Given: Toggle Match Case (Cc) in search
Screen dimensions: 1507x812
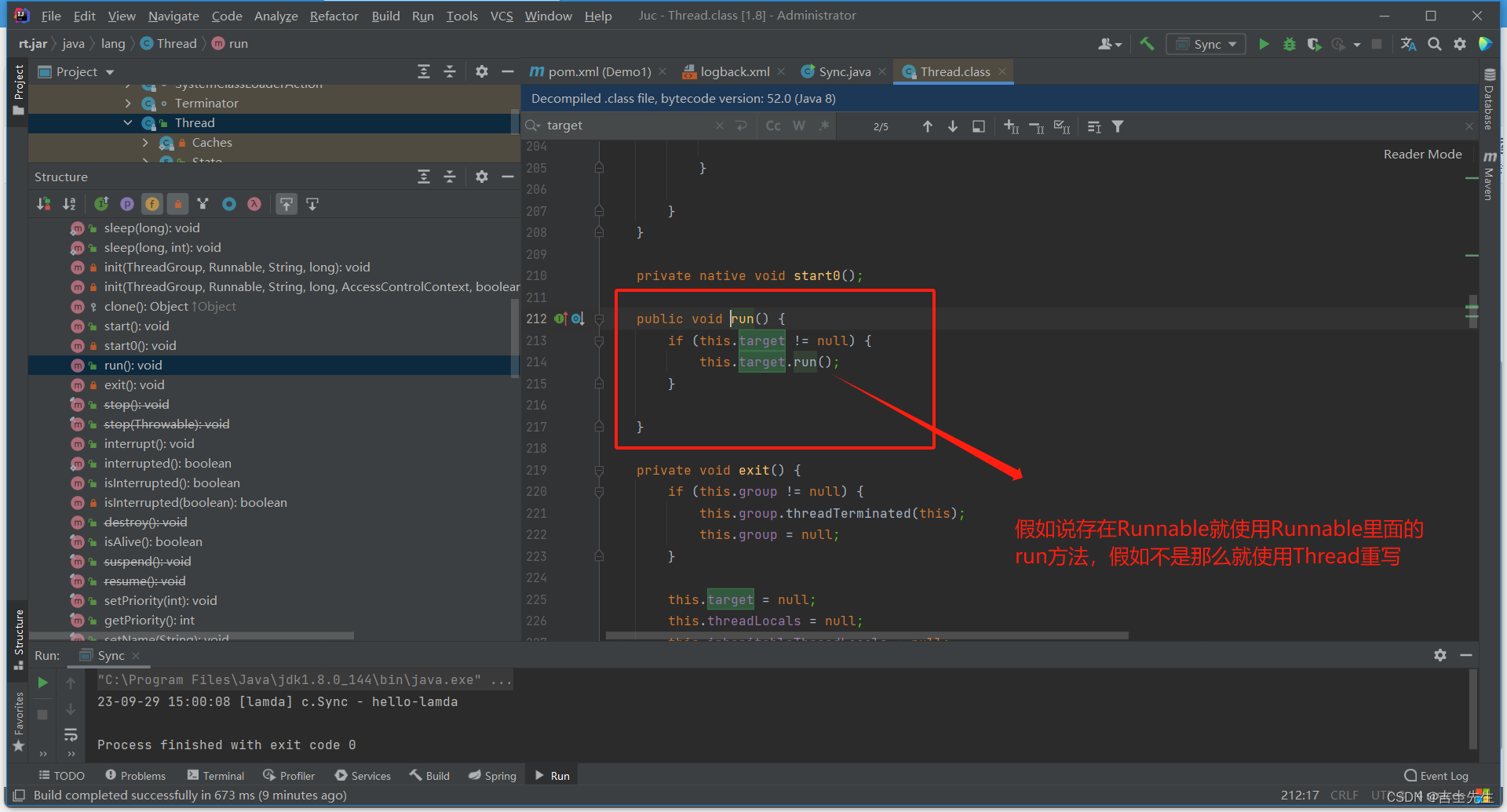Looking at the screenshot, I should point(773,126).
